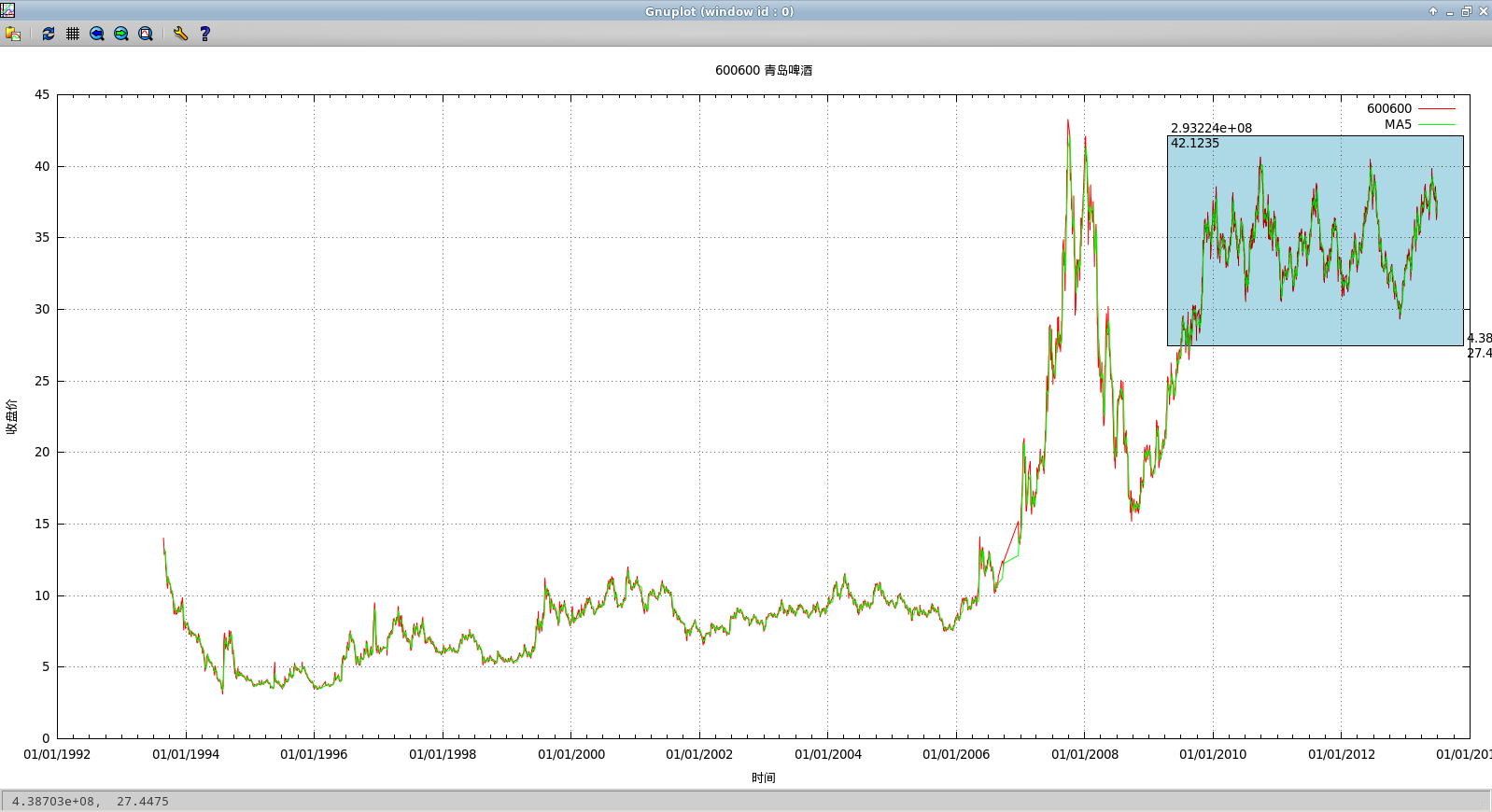
Task: Click the zoom box value 42.1235
Action: [1195, 143]
